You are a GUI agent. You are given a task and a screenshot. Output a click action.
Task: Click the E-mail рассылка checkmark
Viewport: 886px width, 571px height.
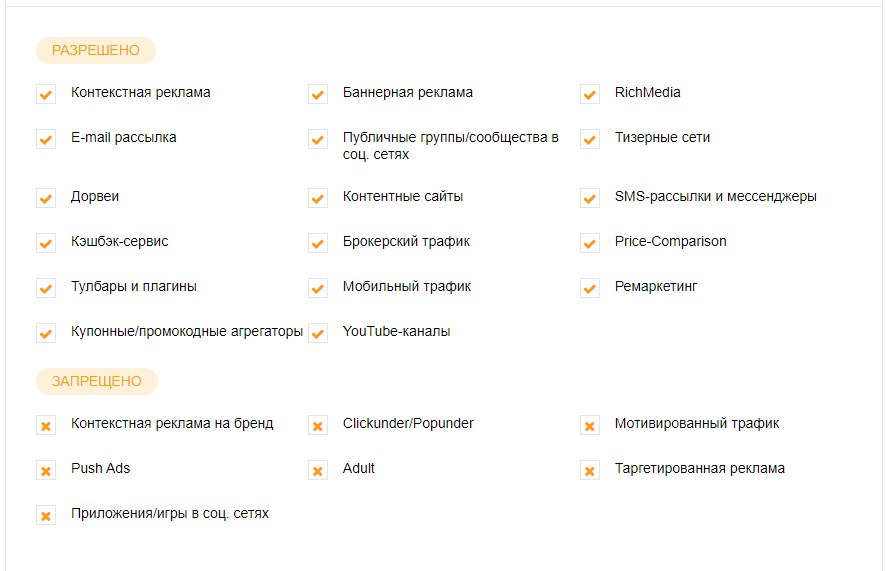(46, 139)
